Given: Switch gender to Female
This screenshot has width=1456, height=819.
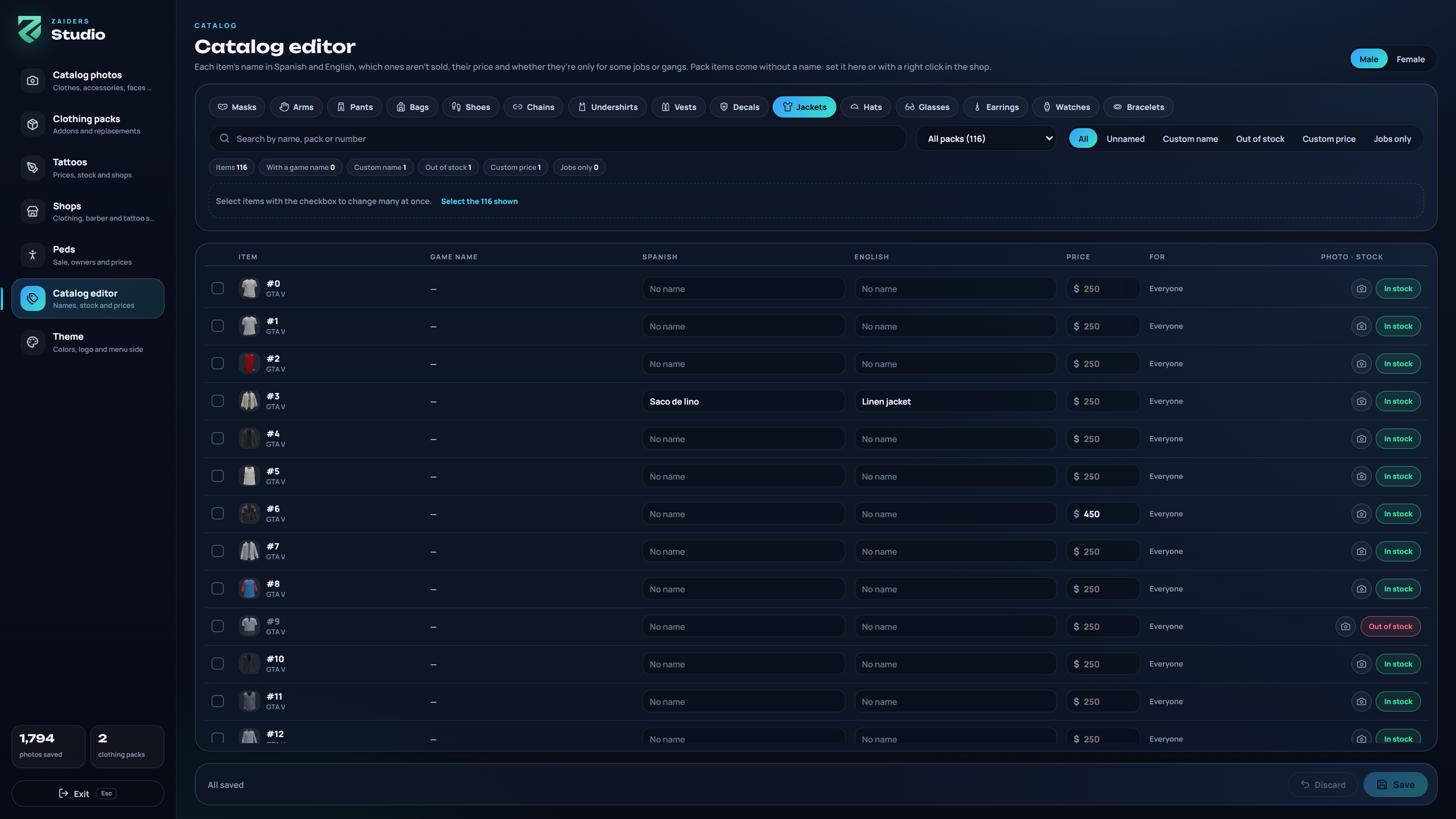Looking at the screenshot, I should coord(1410,59).
